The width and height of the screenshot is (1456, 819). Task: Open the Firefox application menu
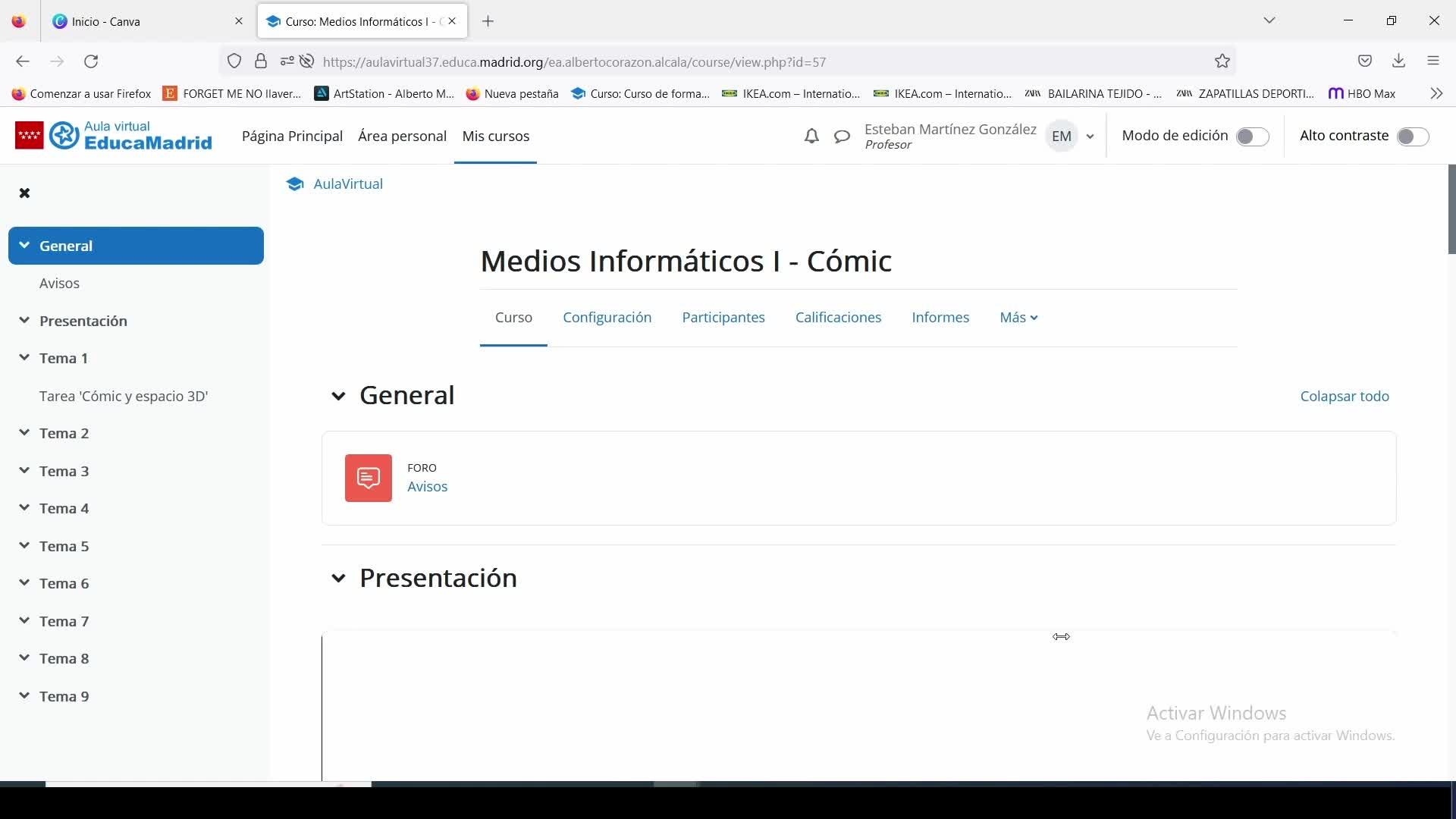[1433, 61]
